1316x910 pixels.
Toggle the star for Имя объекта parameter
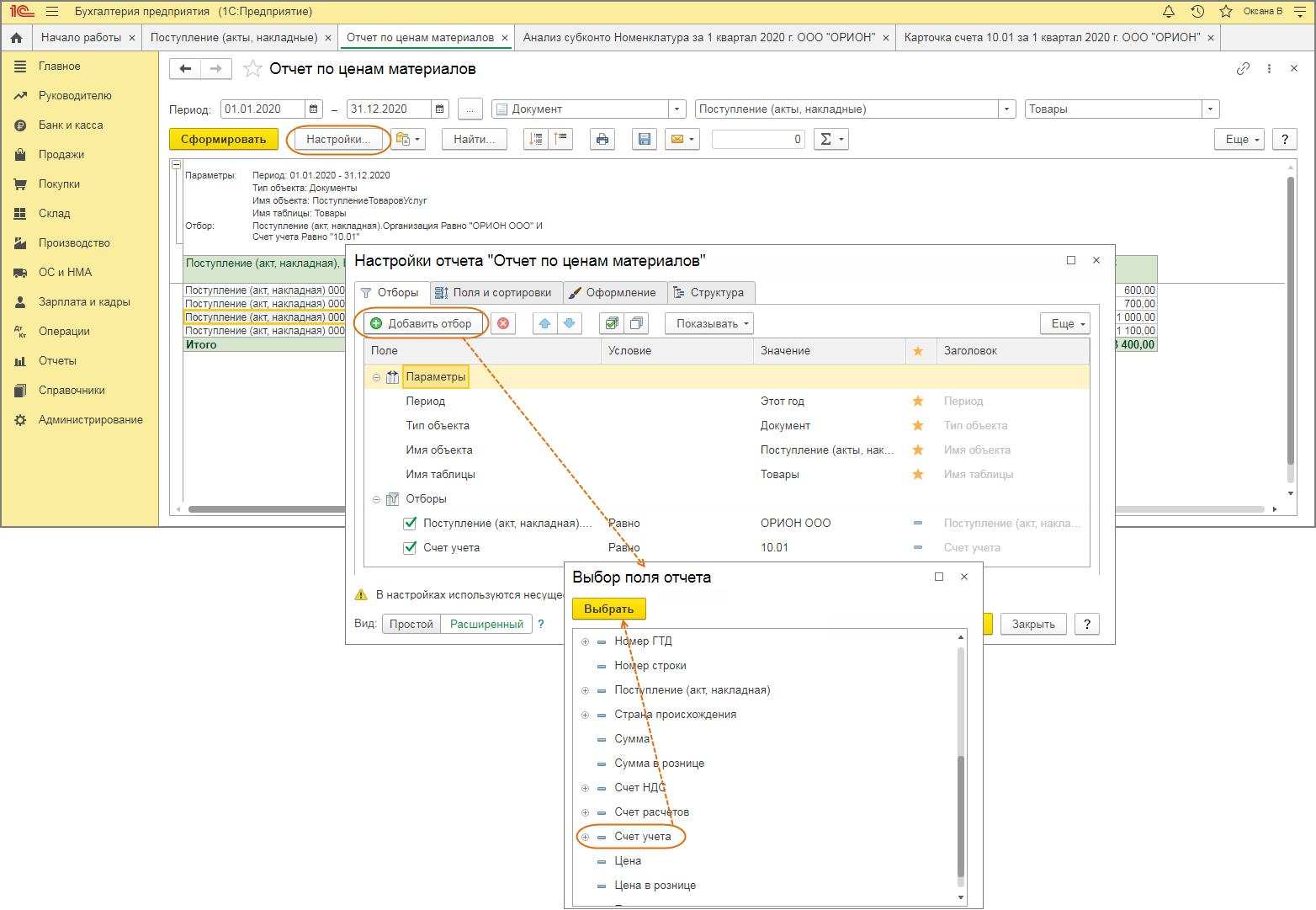[x=918, y=450]
